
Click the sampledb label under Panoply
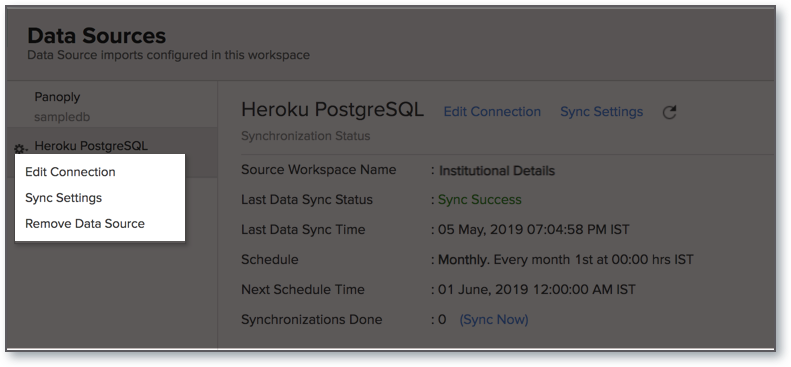[62, 117]
